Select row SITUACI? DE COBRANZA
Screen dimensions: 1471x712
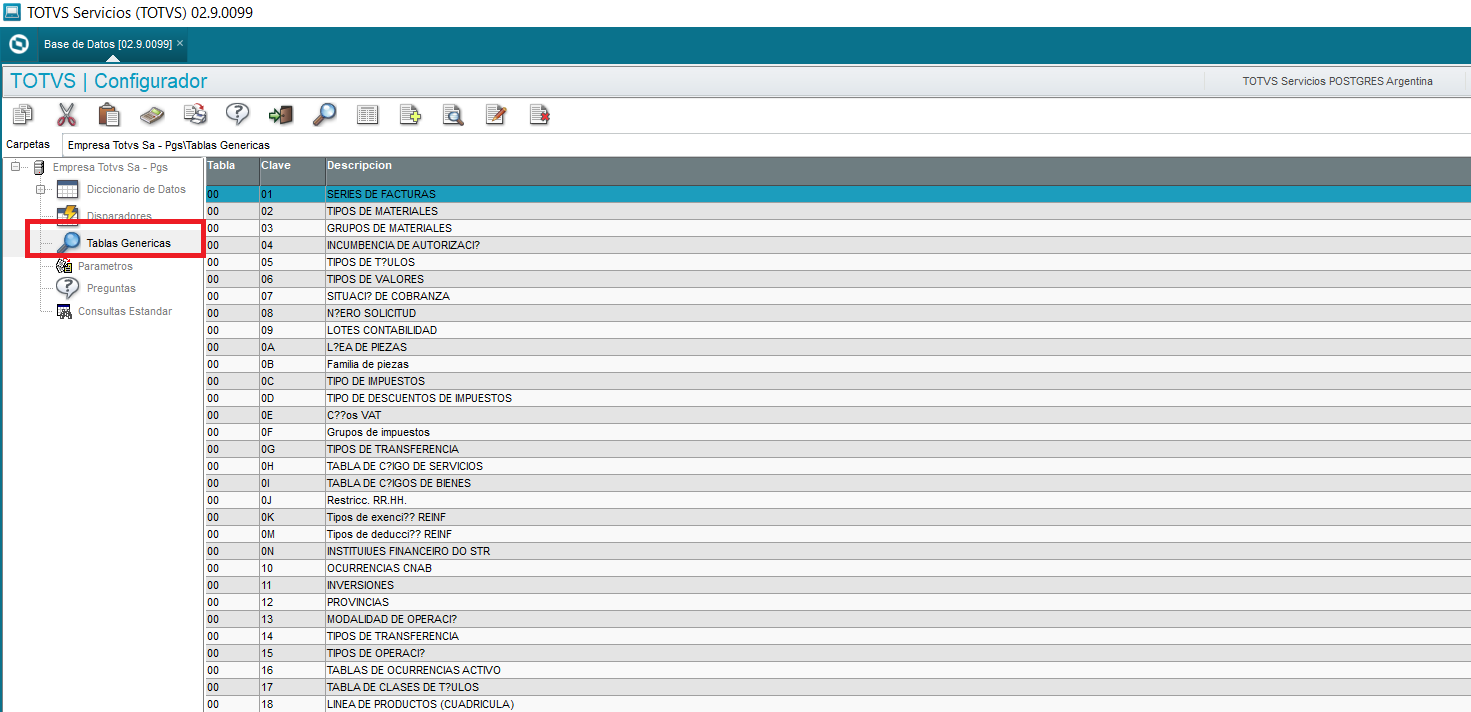(838, 296)
